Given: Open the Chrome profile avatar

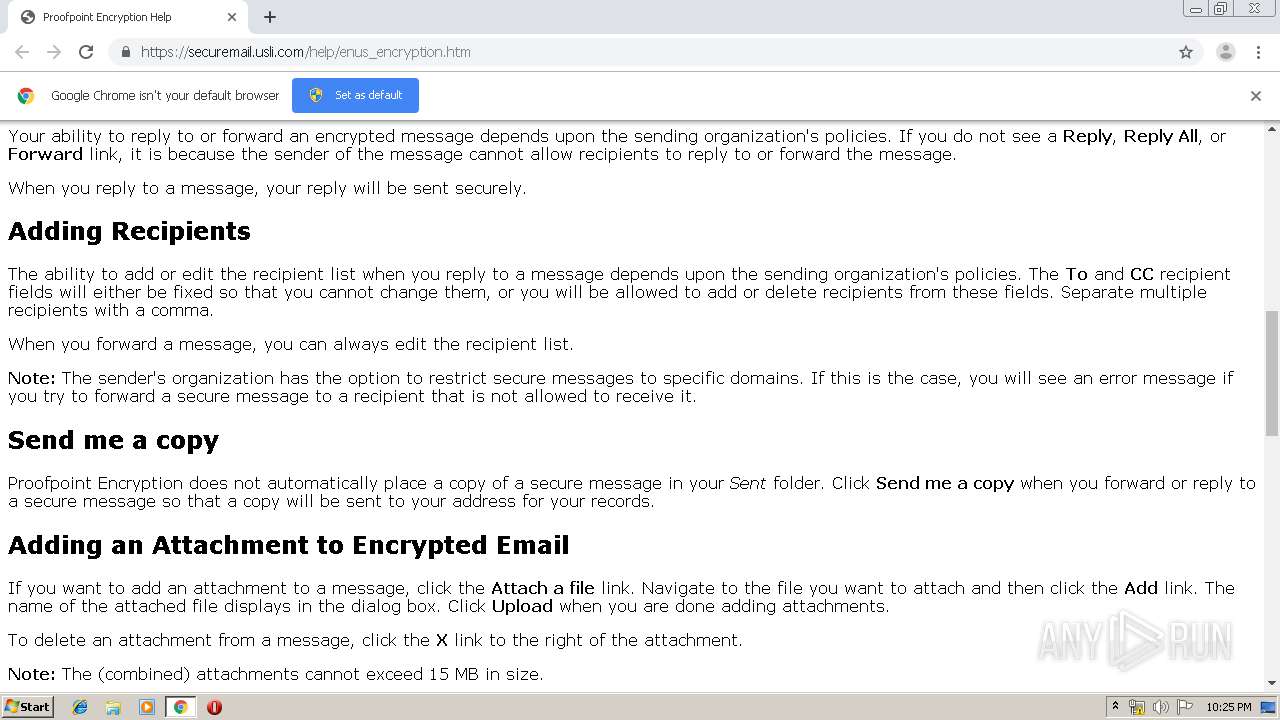Looking at the screenshot, I should (1225, 52).
